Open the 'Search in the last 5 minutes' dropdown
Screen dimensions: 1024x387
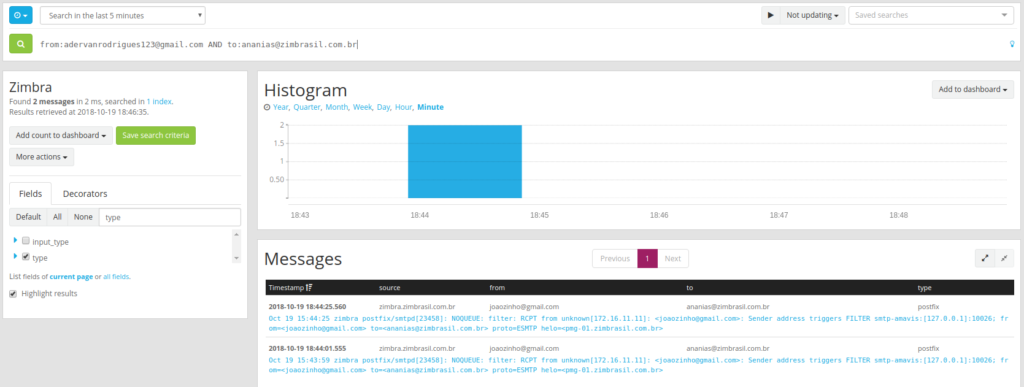point(123,15)
